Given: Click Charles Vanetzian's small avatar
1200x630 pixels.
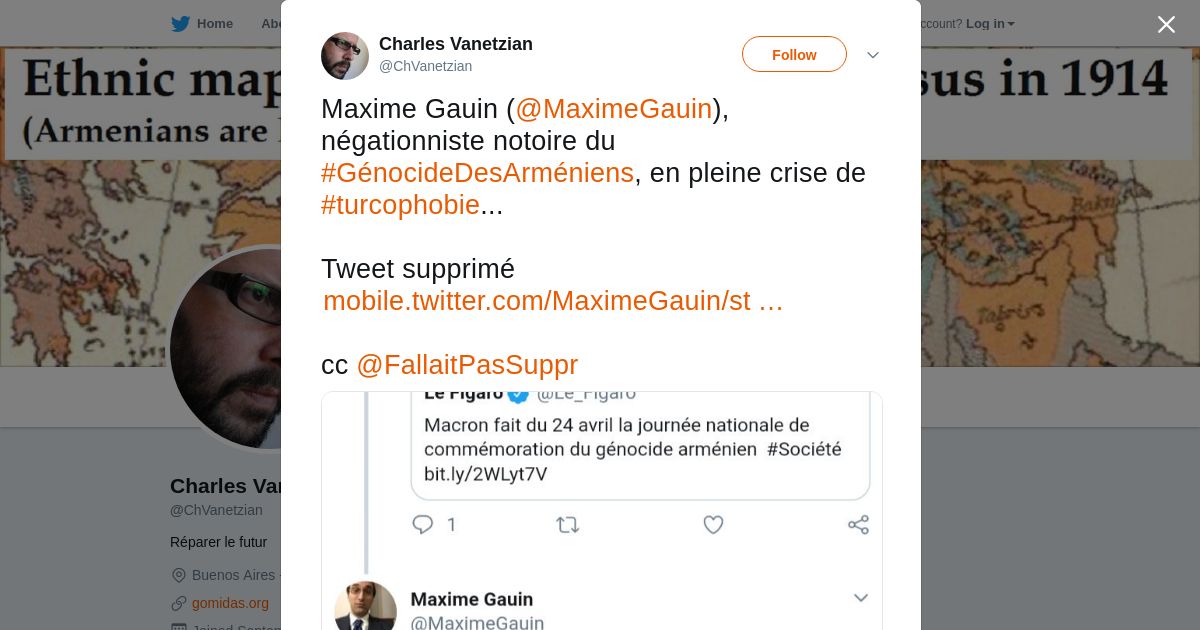Looking at the screenshot, I should pos(345,56).
